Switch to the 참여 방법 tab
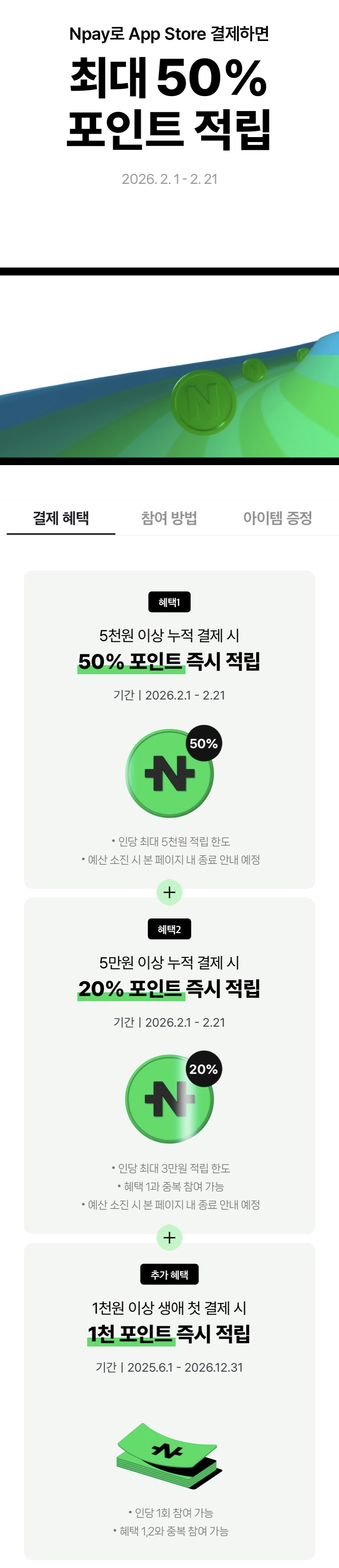 coord(169,518)
